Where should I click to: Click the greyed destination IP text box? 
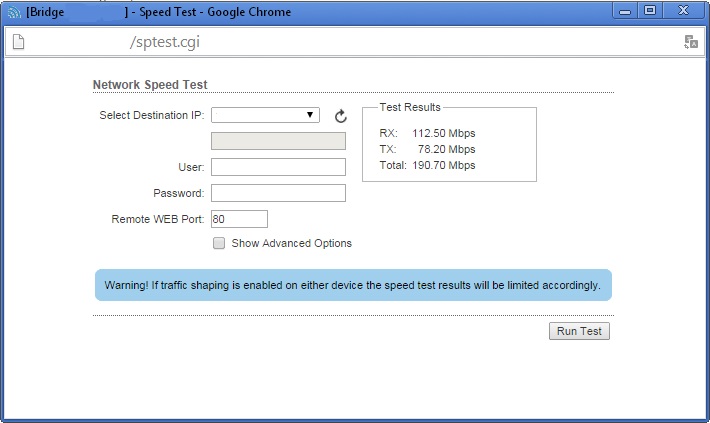tap(278, 141)
